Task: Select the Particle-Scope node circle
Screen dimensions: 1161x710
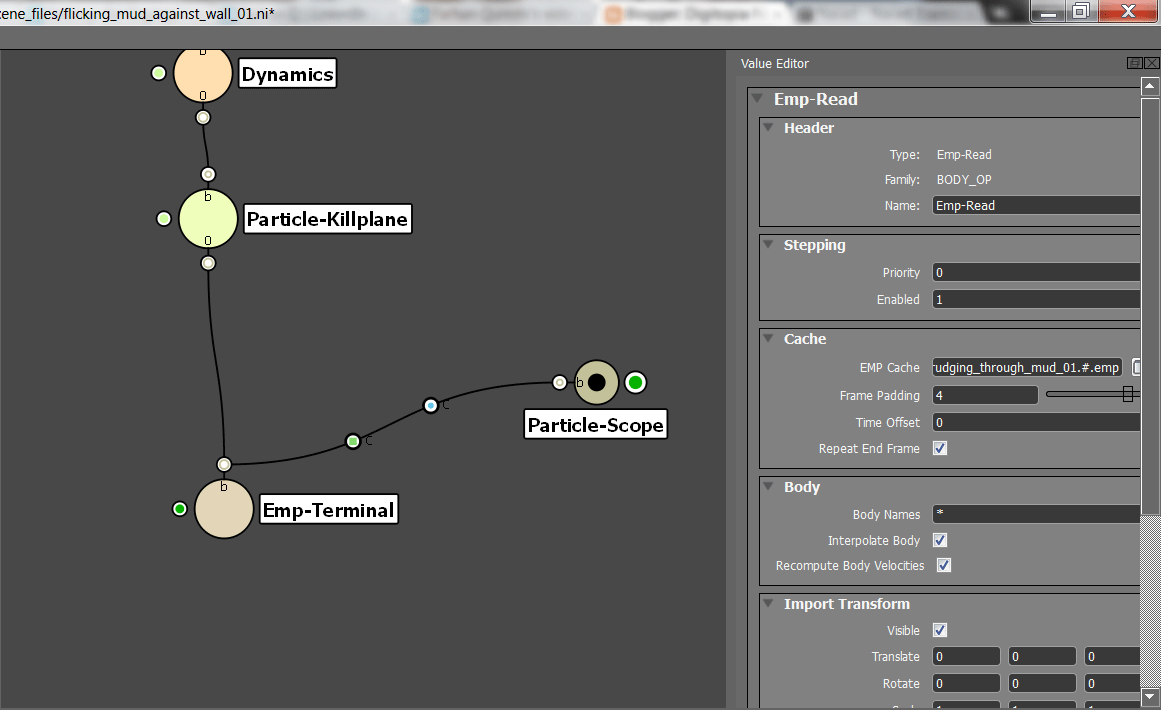Action: tap(597, 382)
